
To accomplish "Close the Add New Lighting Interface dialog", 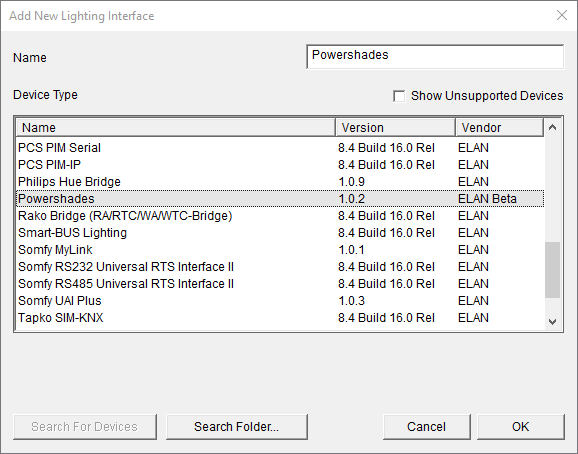I will (x=562, y=15).
